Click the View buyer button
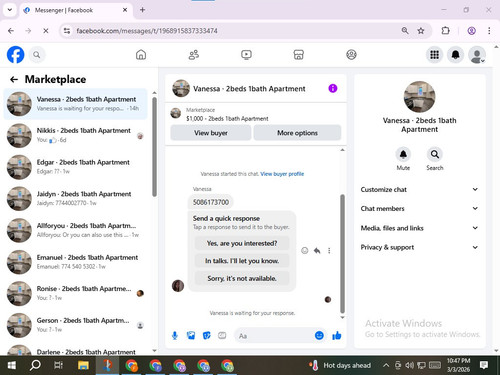This screenshot has width=500, height=375. pos(211,133)
